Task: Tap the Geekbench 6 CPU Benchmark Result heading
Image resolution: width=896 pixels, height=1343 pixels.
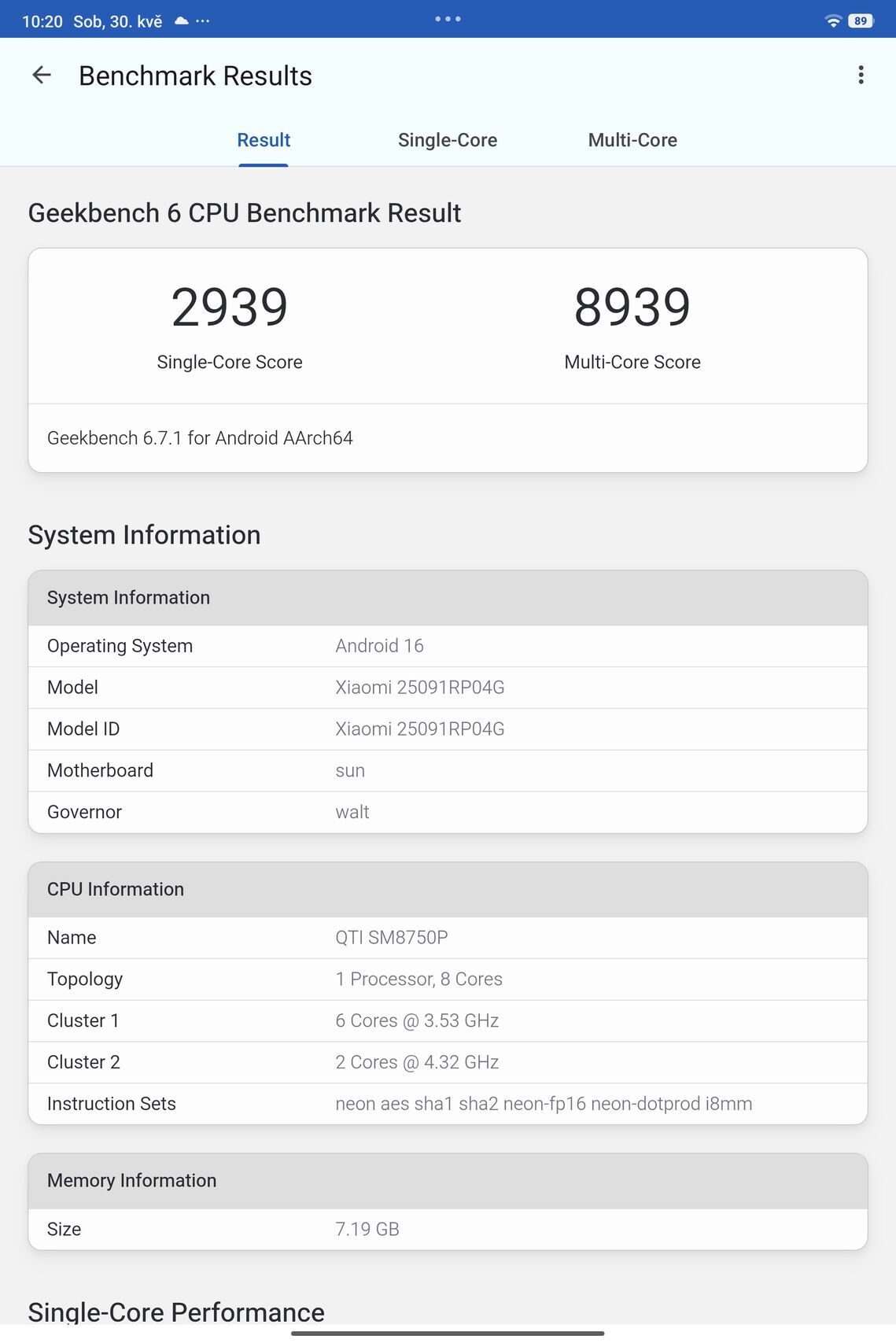Action: 244,213
